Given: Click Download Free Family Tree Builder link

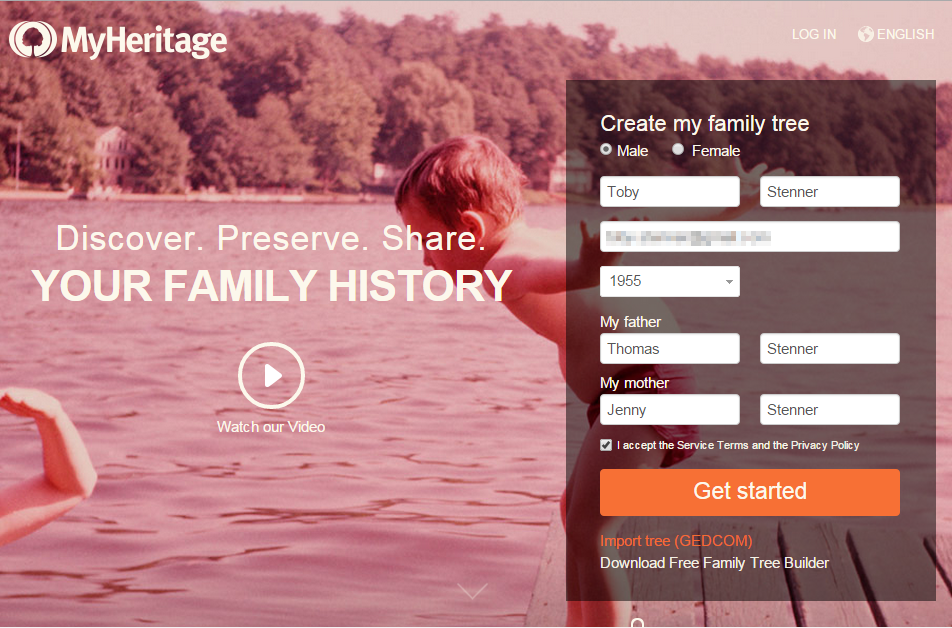Looking at the screenshot, I should coord(714,563).
